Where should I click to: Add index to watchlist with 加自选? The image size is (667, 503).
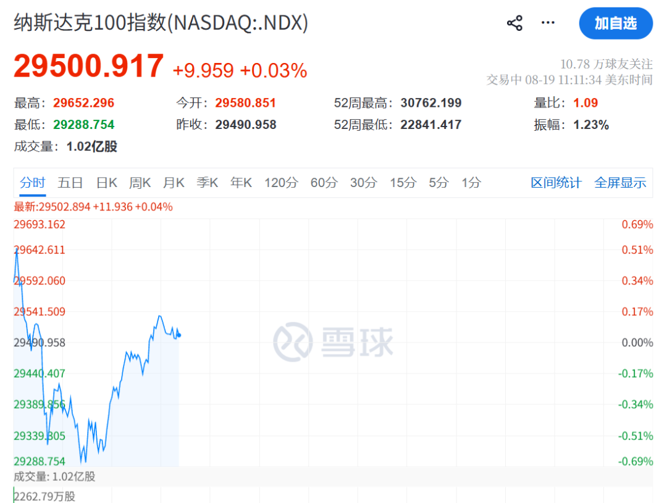point(616,23)
